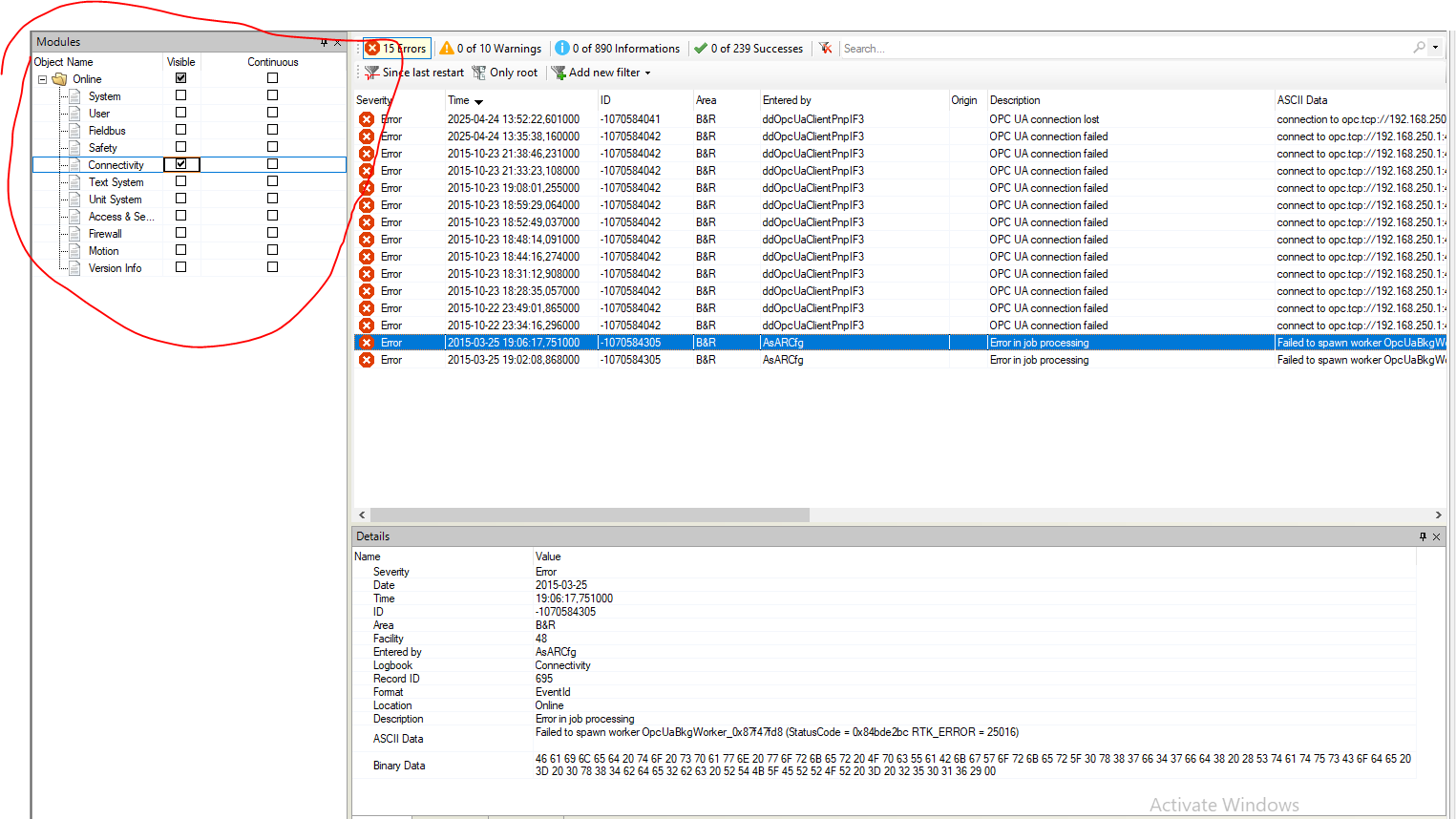This screenshot has width=1456, height=819.
Task: Click error icon of the 2015-10-23 18:59:29 entry
Action: [367, 205]
